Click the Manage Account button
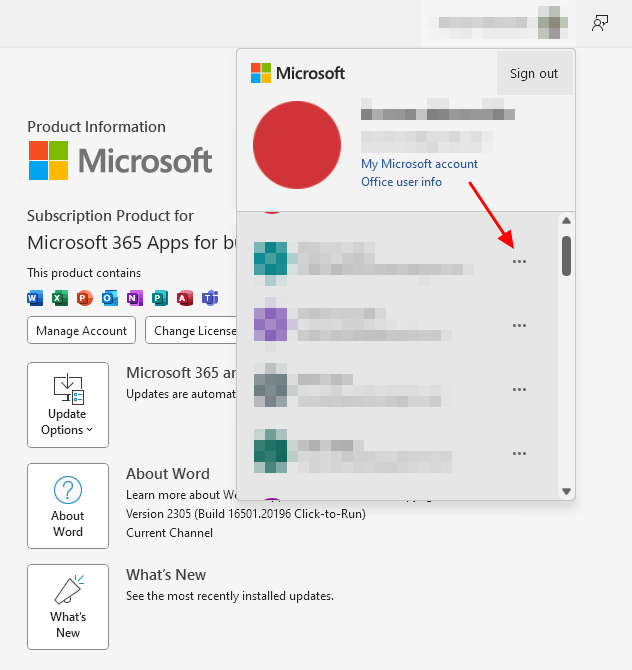This screenshot has width=632, height=670. 81,330
